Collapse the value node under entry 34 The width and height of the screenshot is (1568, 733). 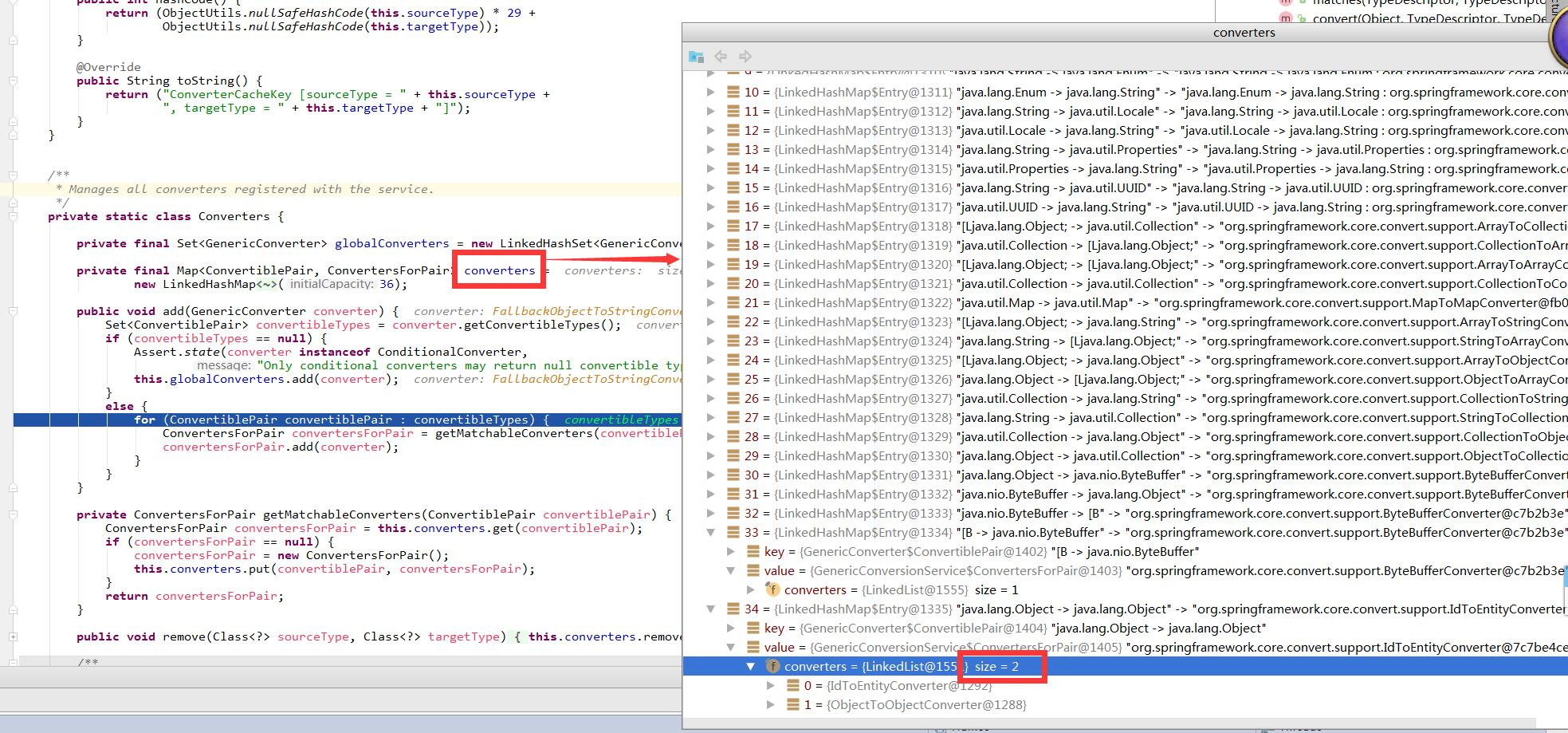coord(730,647)
